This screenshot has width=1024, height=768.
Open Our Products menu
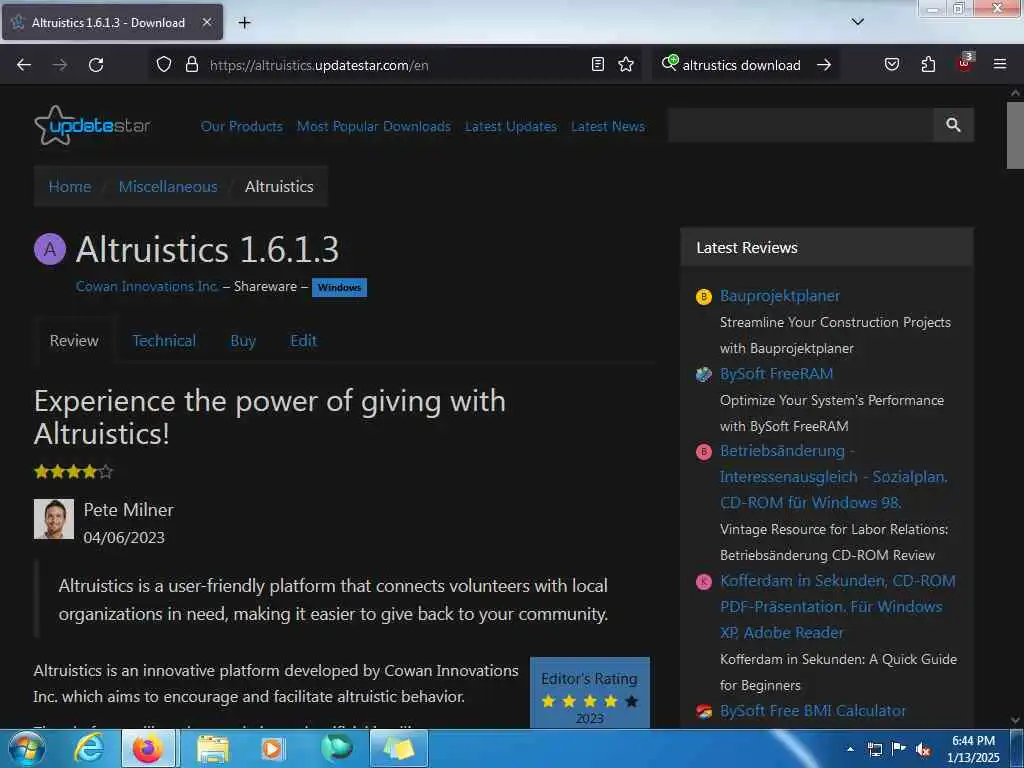tap(242, 126)
